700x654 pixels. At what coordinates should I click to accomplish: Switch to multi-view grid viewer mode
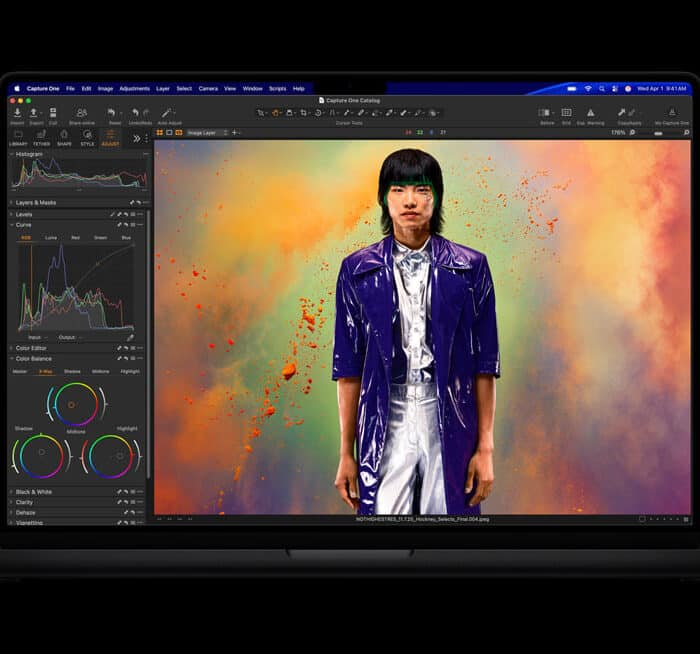(159, 133)
